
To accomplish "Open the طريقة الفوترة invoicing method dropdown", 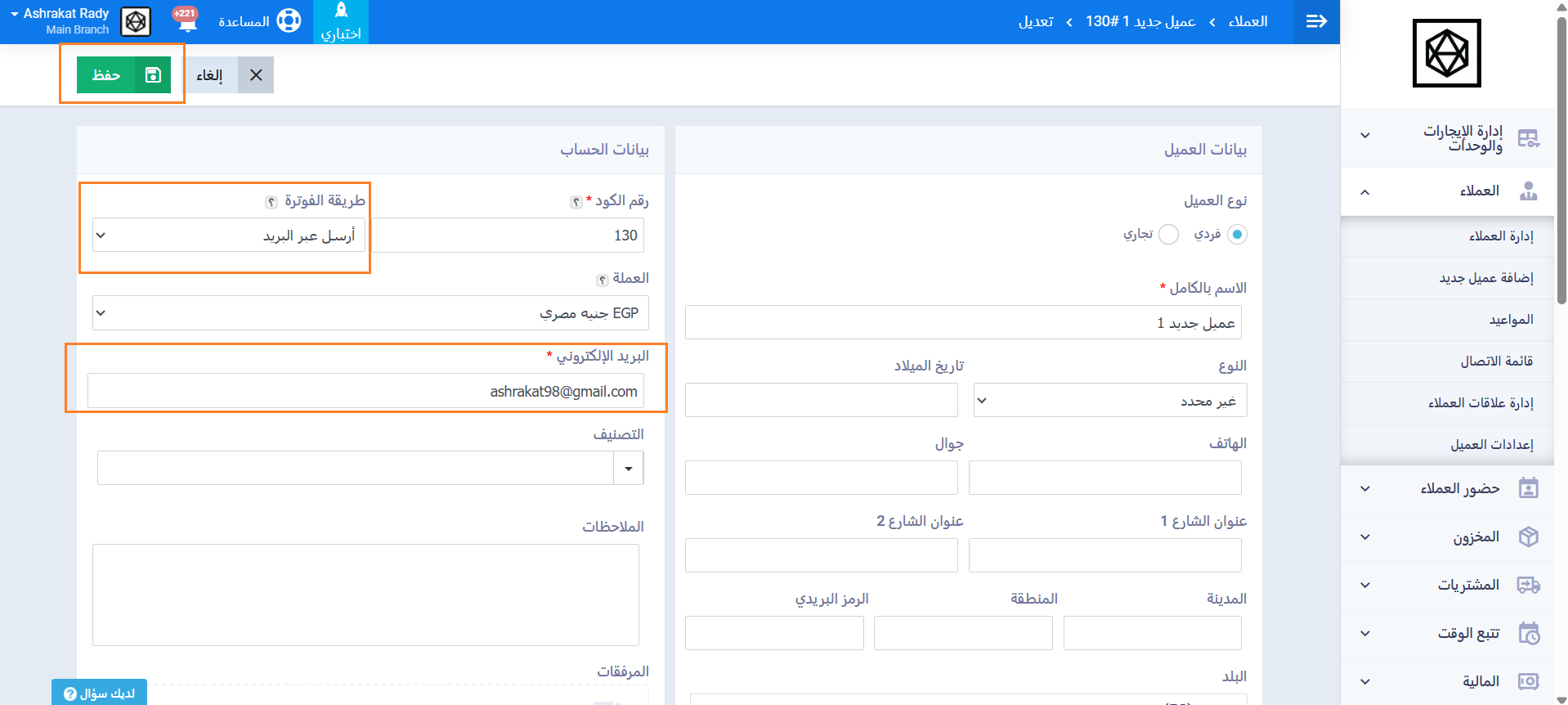I will [229, 236].
